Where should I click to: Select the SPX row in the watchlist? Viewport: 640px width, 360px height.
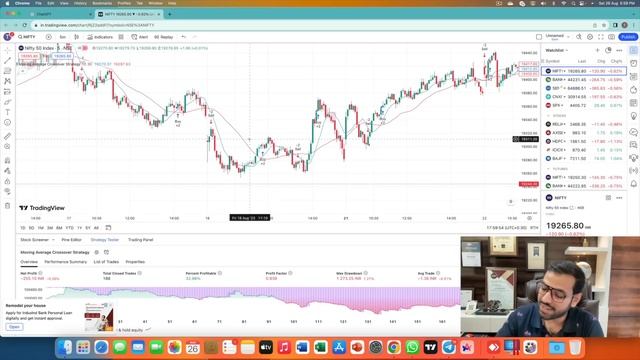pos(584,105)
